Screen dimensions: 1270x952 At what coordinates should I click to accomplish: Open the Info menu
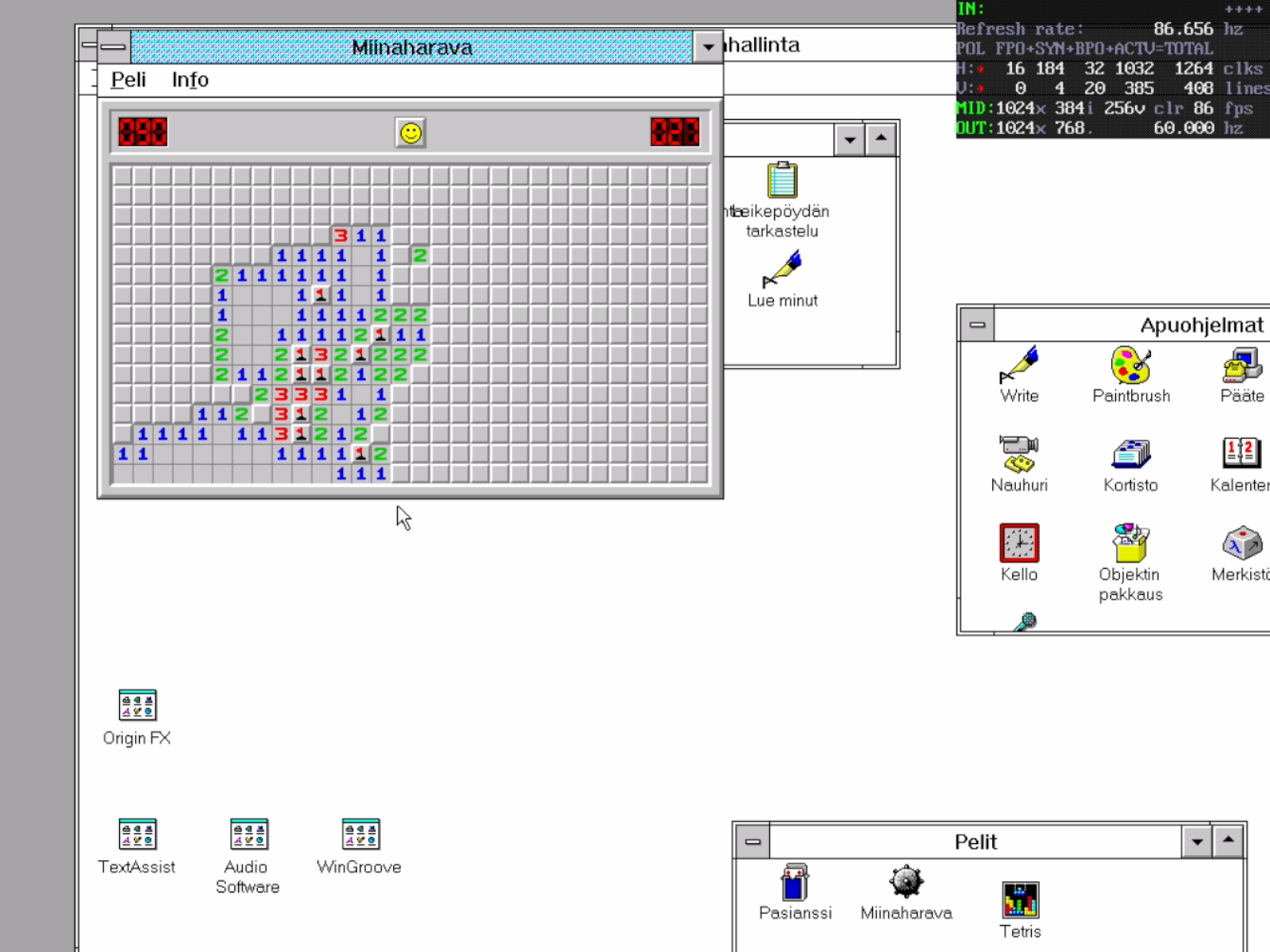(x=190, y=80)
